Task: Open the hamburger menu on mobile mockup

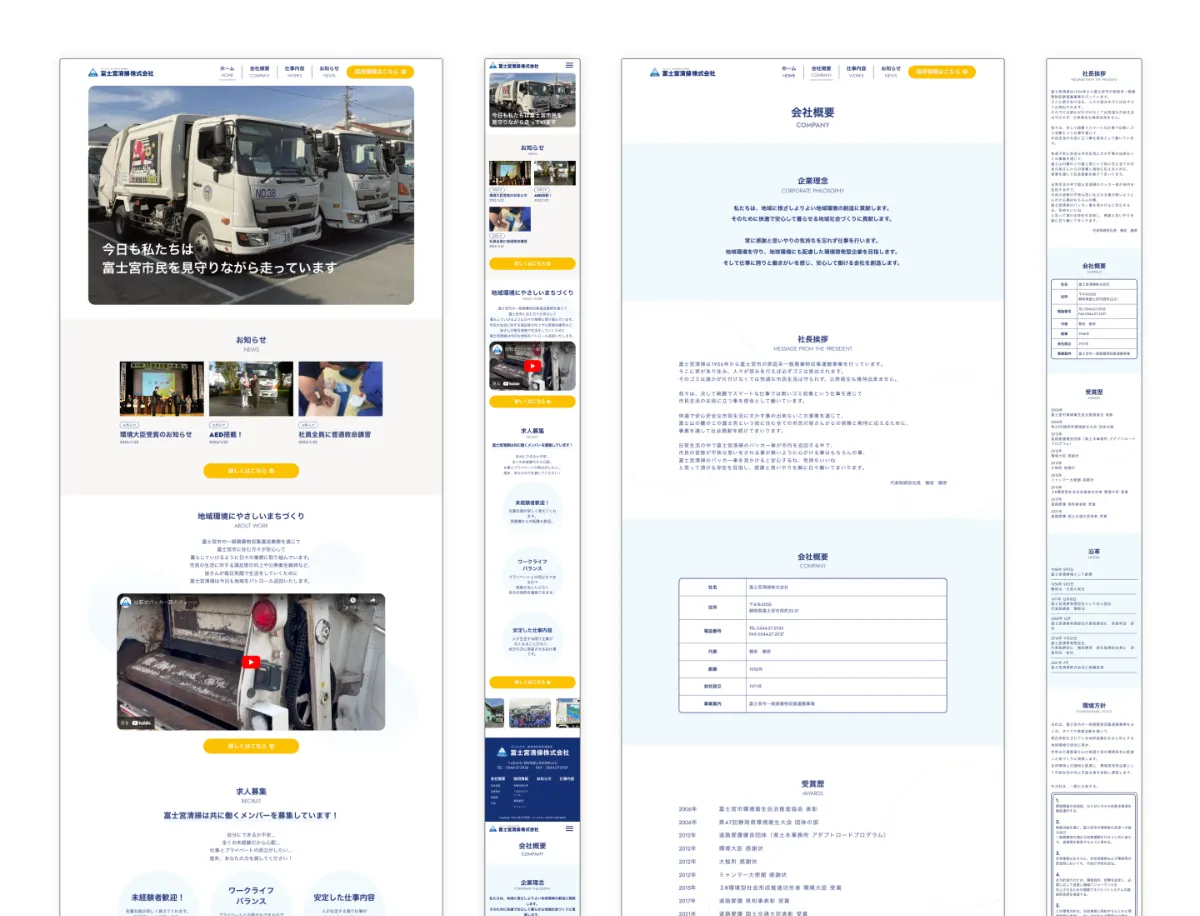Action: [x=570, y=65]
